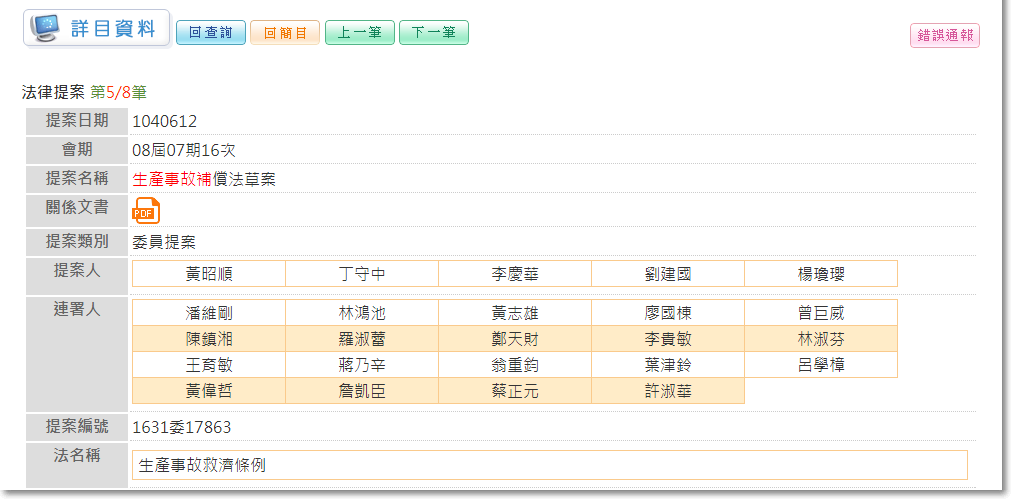Click the 回簡目 button

pyautogui.click(x=285, y=33)
